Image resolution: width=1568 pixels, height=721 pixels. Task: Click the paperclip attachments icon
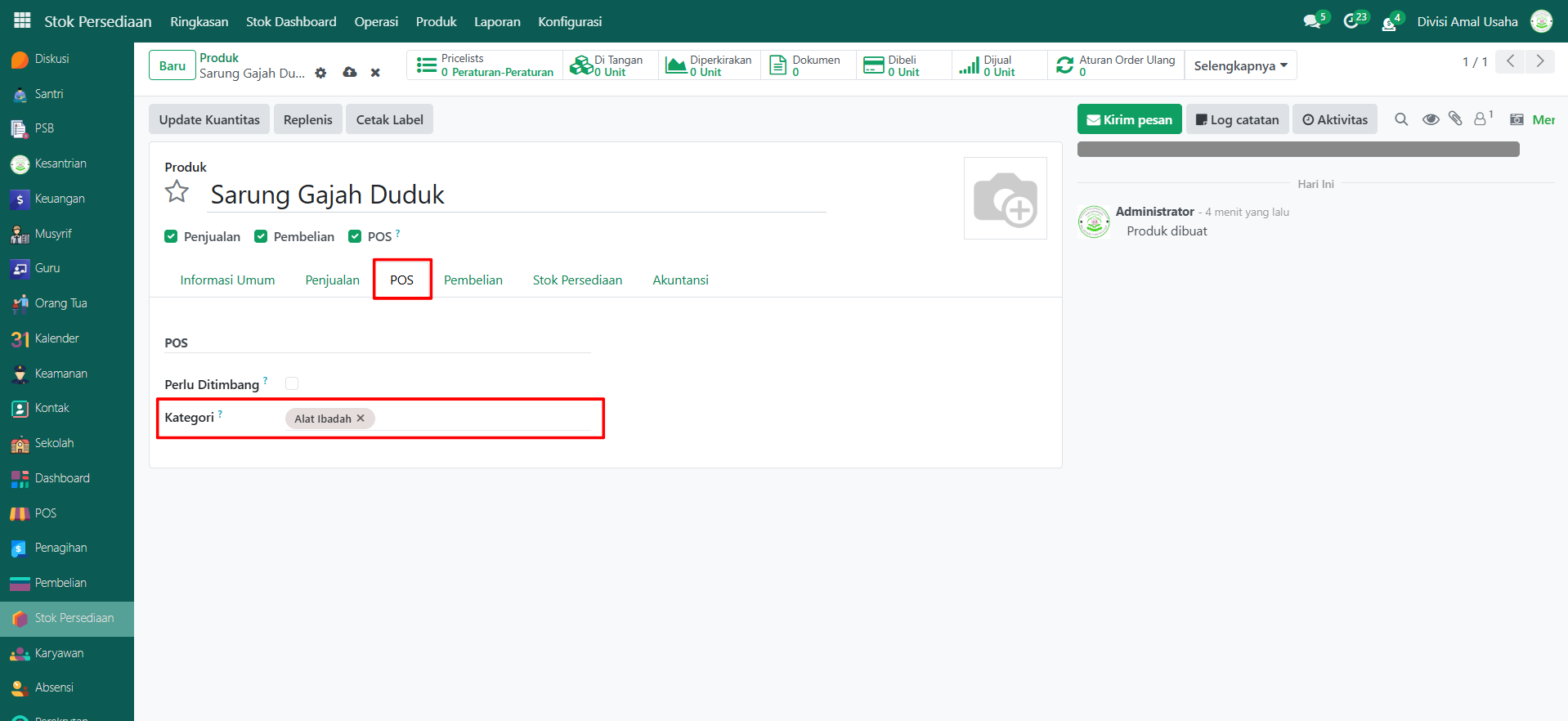point(1455,119)
